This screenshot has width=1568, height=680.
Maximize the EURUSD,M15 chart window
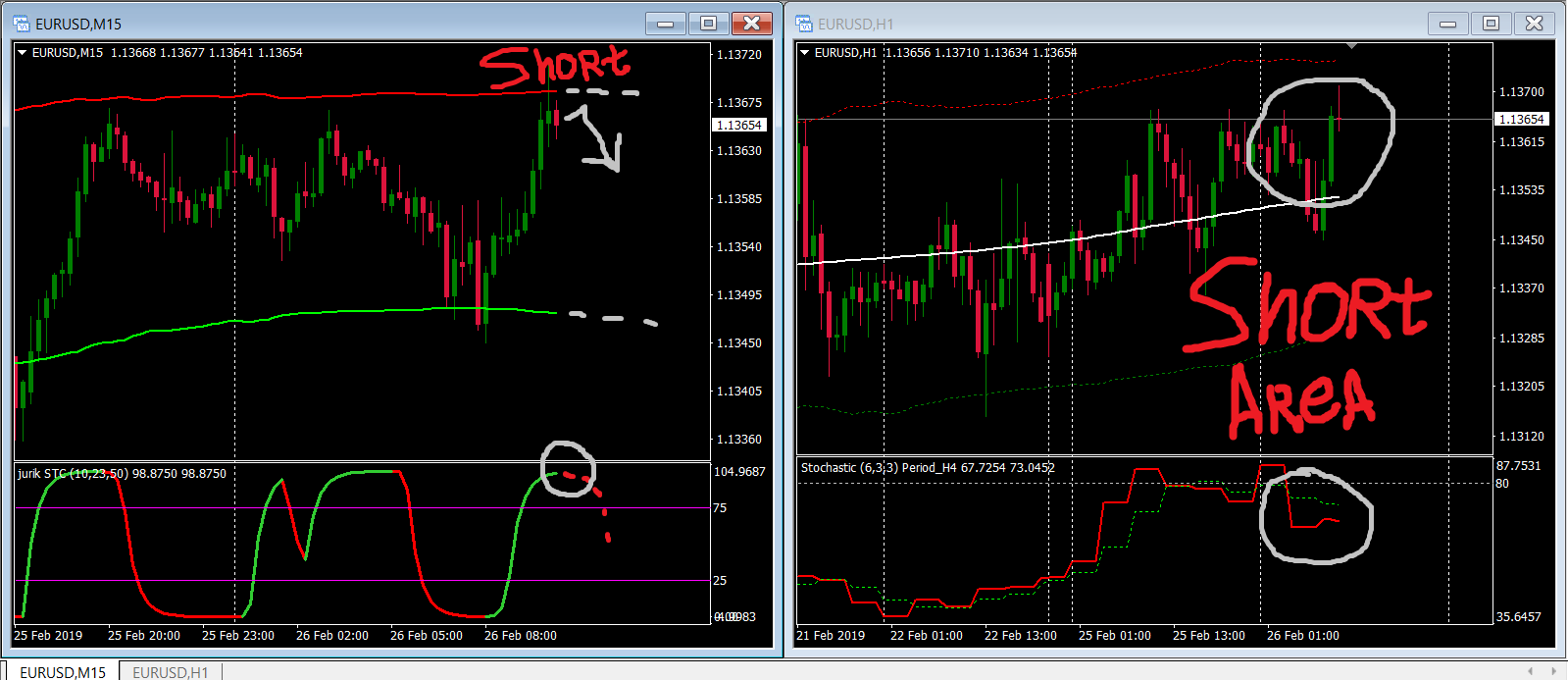pos(708,24)
